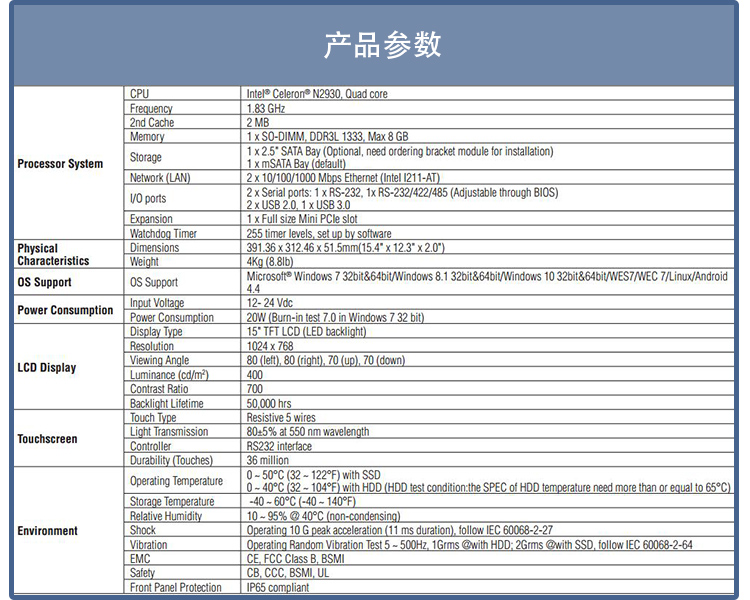The image size is (750, 600).
Task: Select the '4Kg (8.8lb)' value
Action: point(270,262)
